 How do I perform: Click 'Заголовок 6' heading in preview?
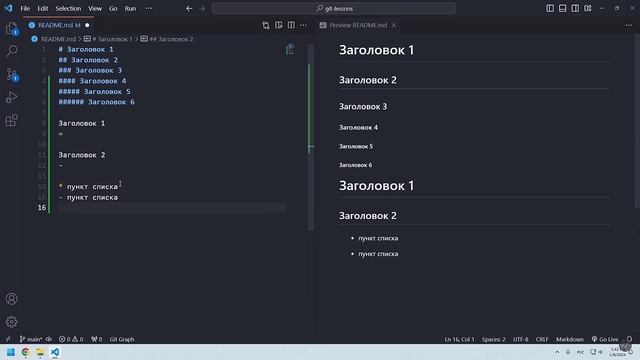click(356, 165)
